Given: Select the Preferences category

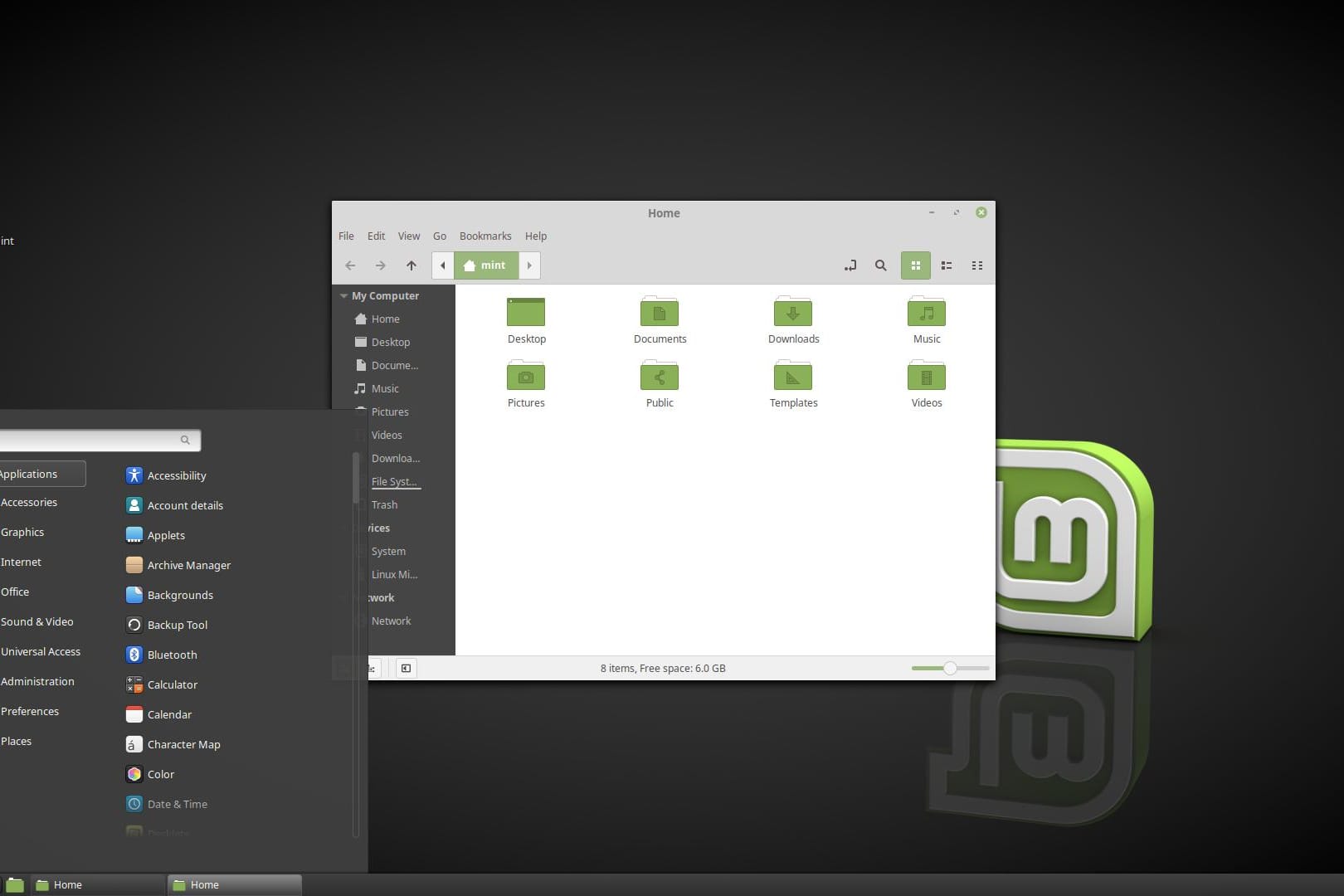Looking at the screenshot, I should (x=30, y=712).
